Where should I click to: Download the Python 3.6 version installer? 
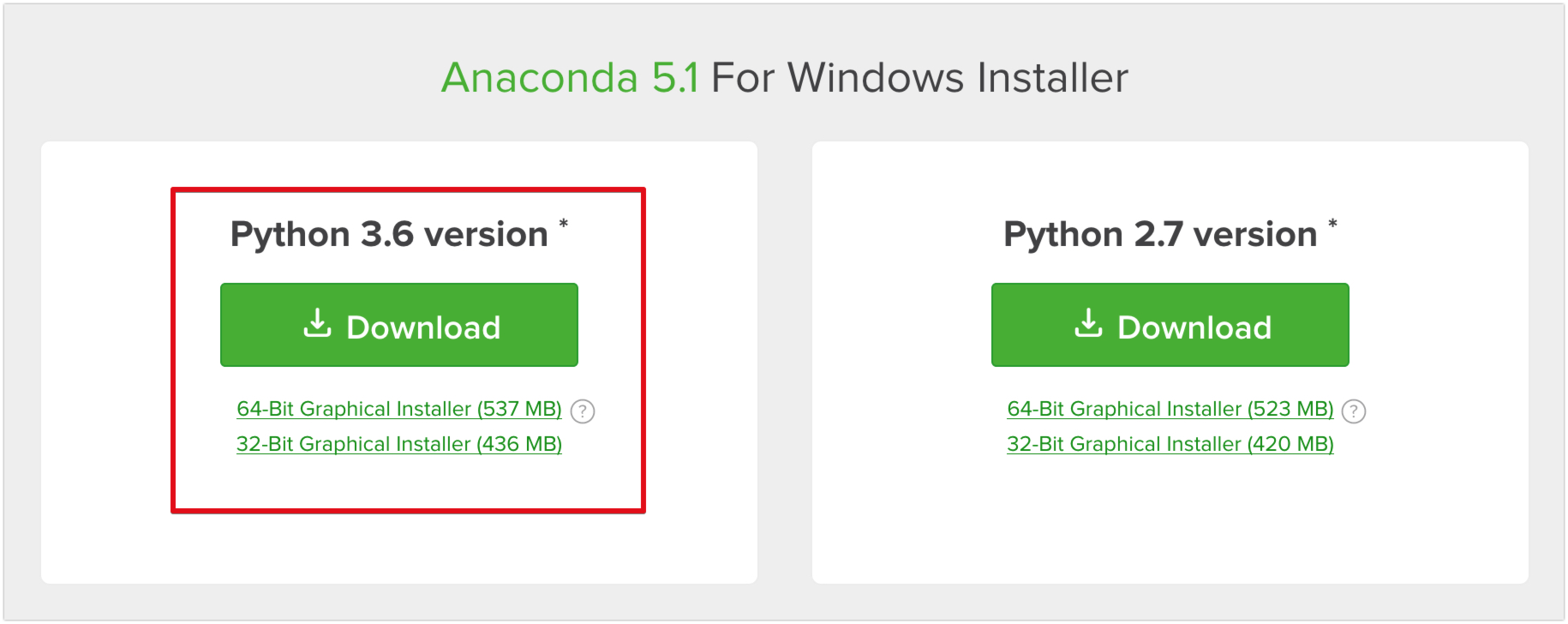tap(398, 324)
